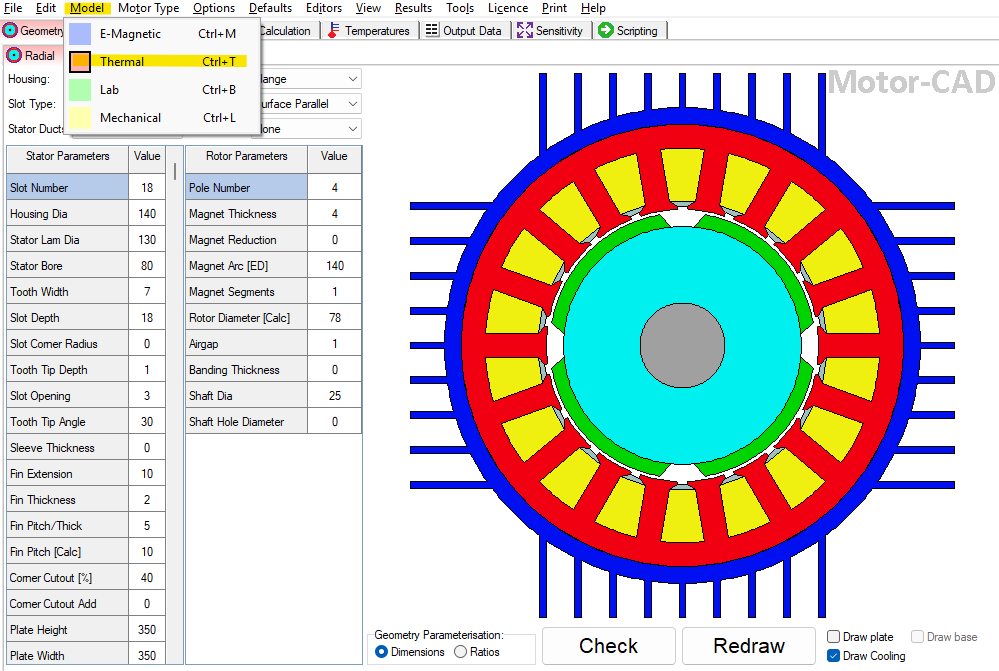Enable the Draw plate checkbox

(x=831, y=637)
